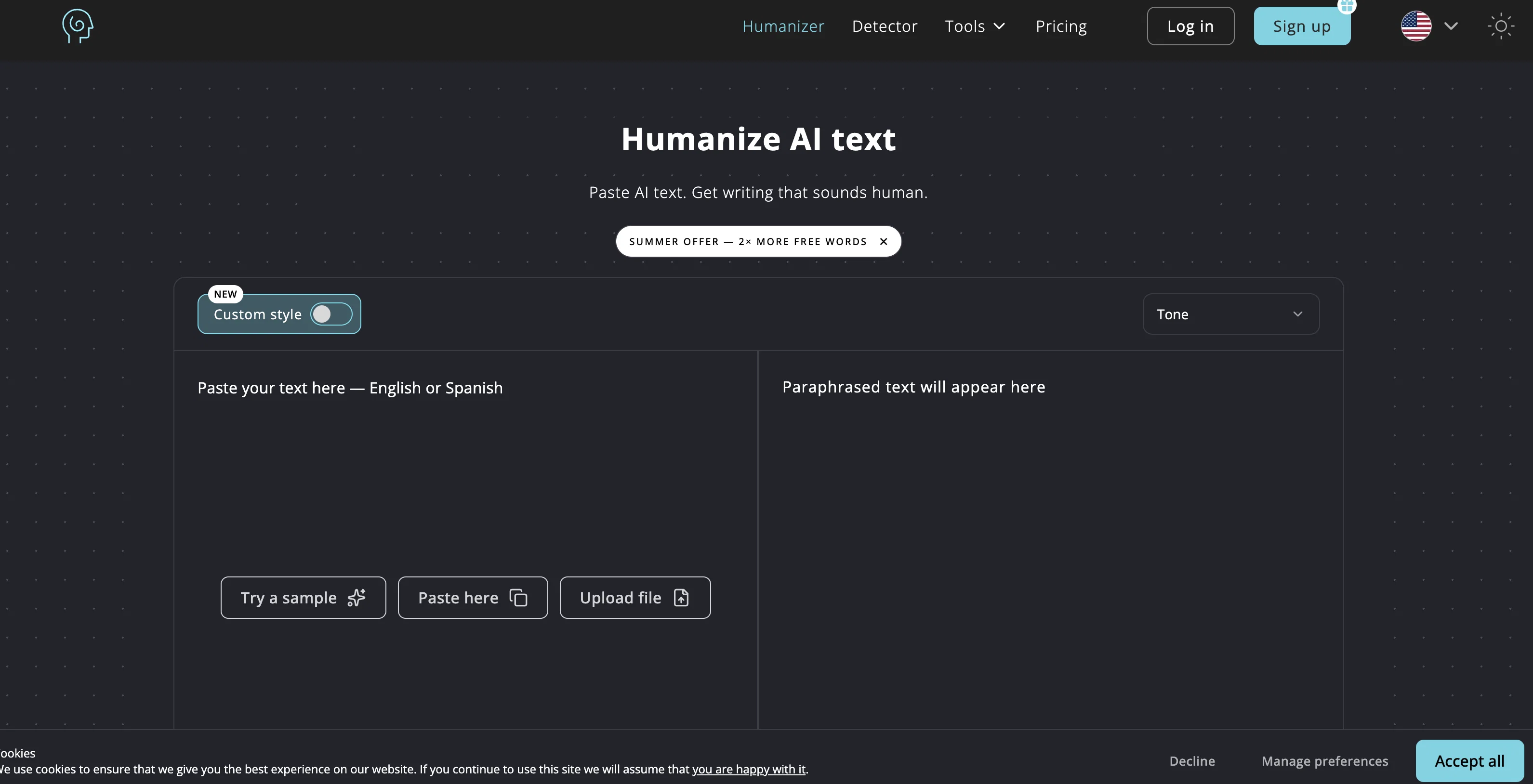Screen dimensions: 1533x784
Task: Click the Sign up button
Action: click(1301, 26)
